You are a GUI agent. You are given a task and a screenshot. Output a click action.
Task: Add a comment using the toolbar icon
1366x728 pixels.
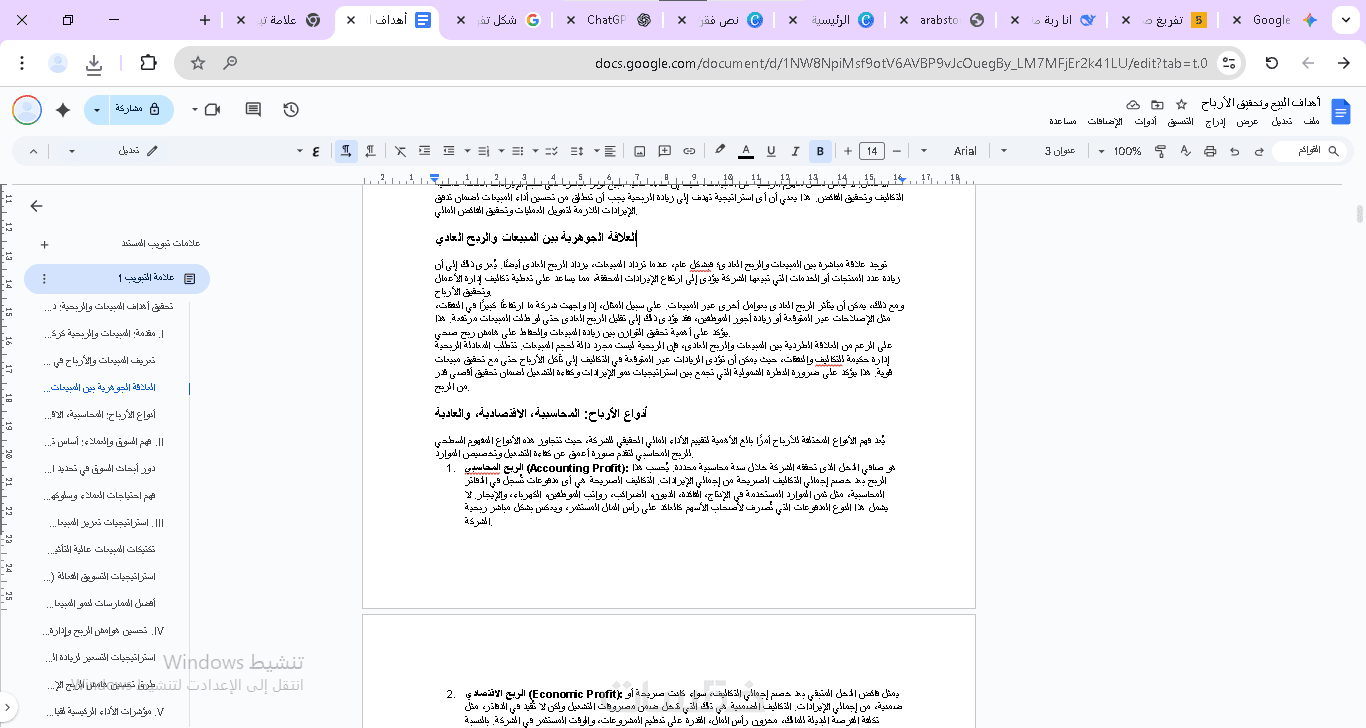coord(665,151)
